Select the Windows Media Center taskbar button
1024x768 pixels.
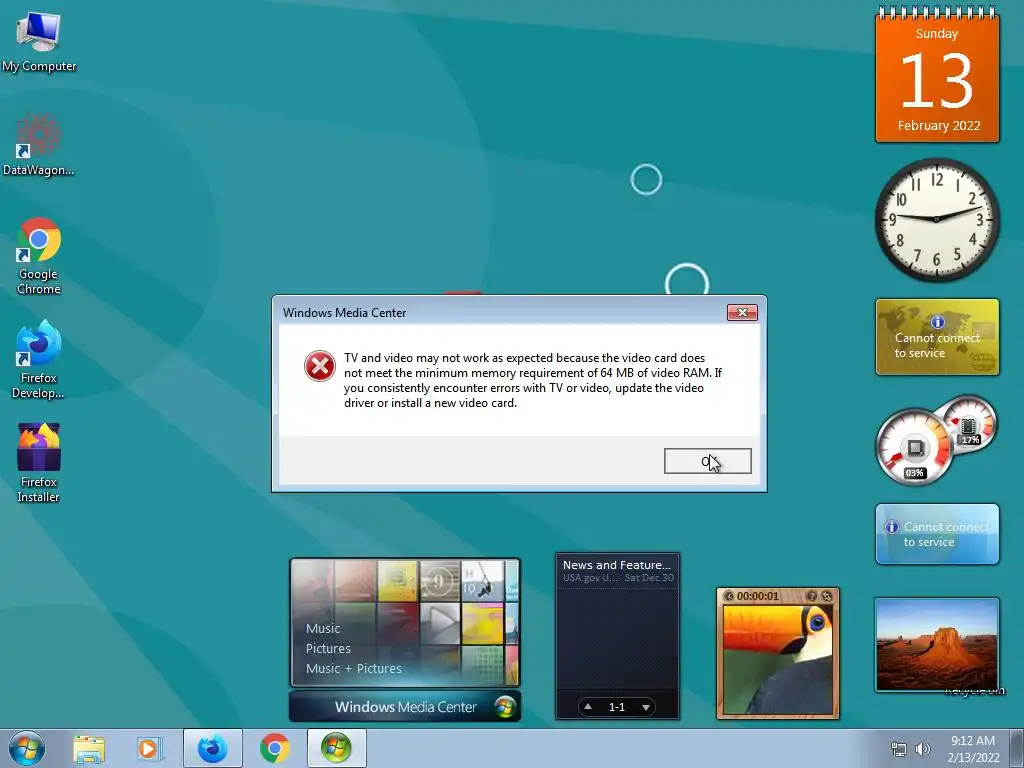pyautogui.click(x=336, y=748)
